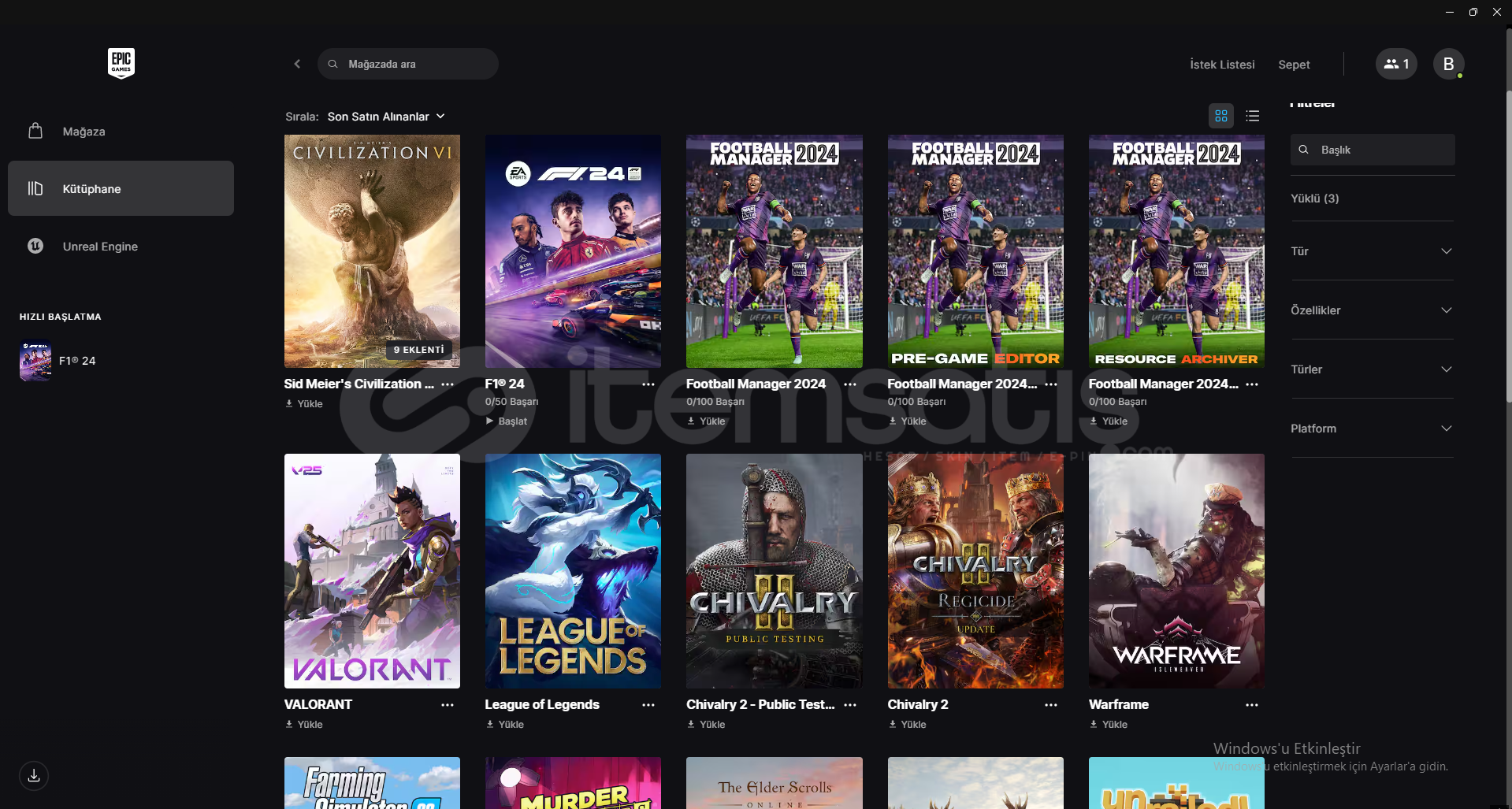Image resolution: width=1512 pixels, height=809 pixels.
Task: Open options for Football Manager Resource Archiver
Action: (1252, 384)
